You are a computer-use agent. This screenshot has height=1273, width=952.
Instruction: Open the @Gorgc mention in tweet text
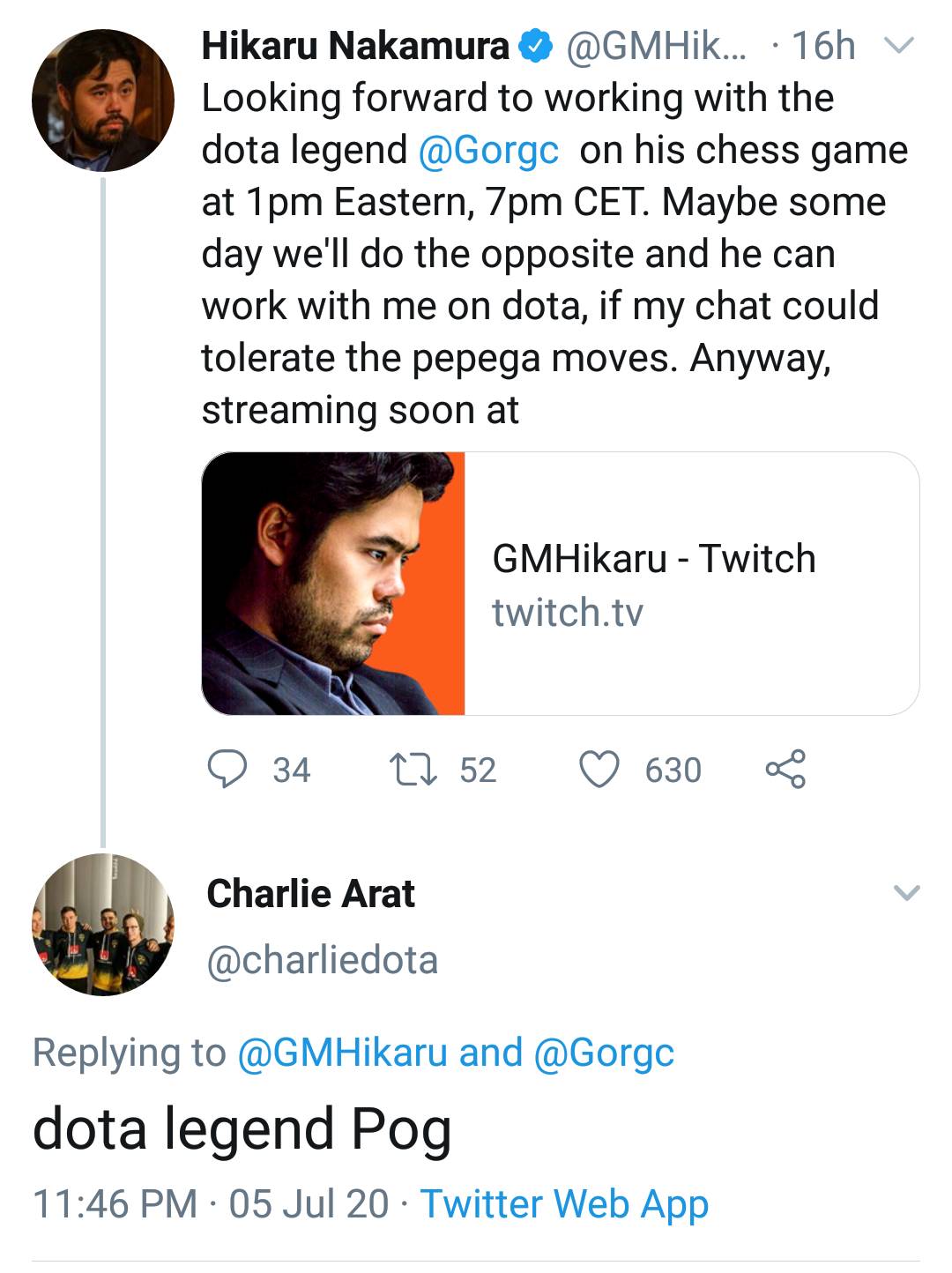point(488,150)
